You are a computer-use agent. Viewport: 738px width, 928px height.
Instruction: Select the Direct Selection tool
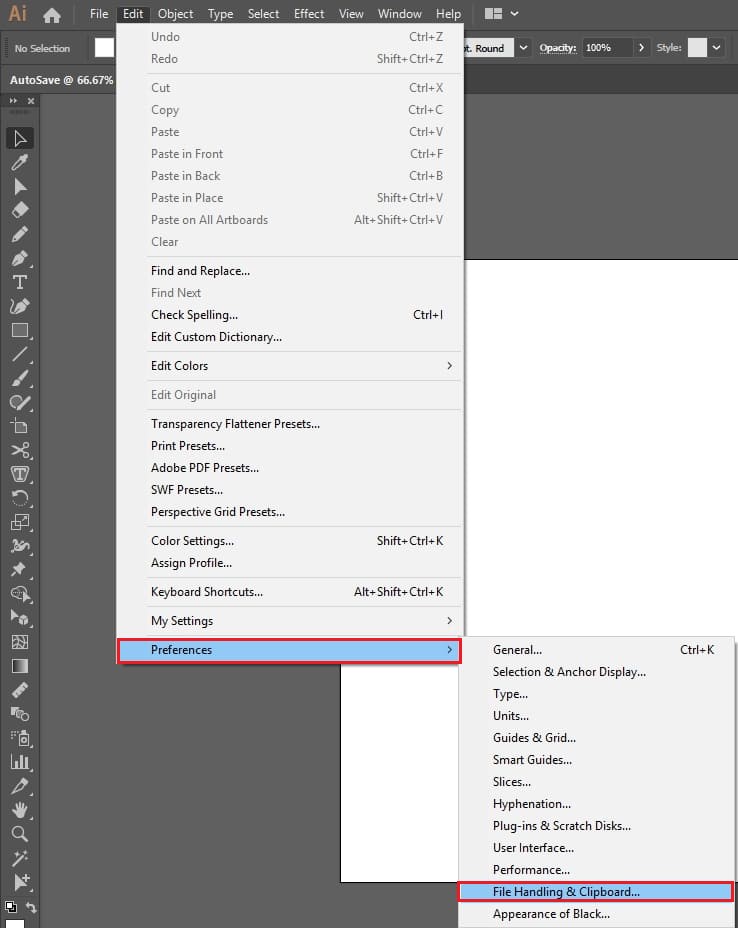20,186
